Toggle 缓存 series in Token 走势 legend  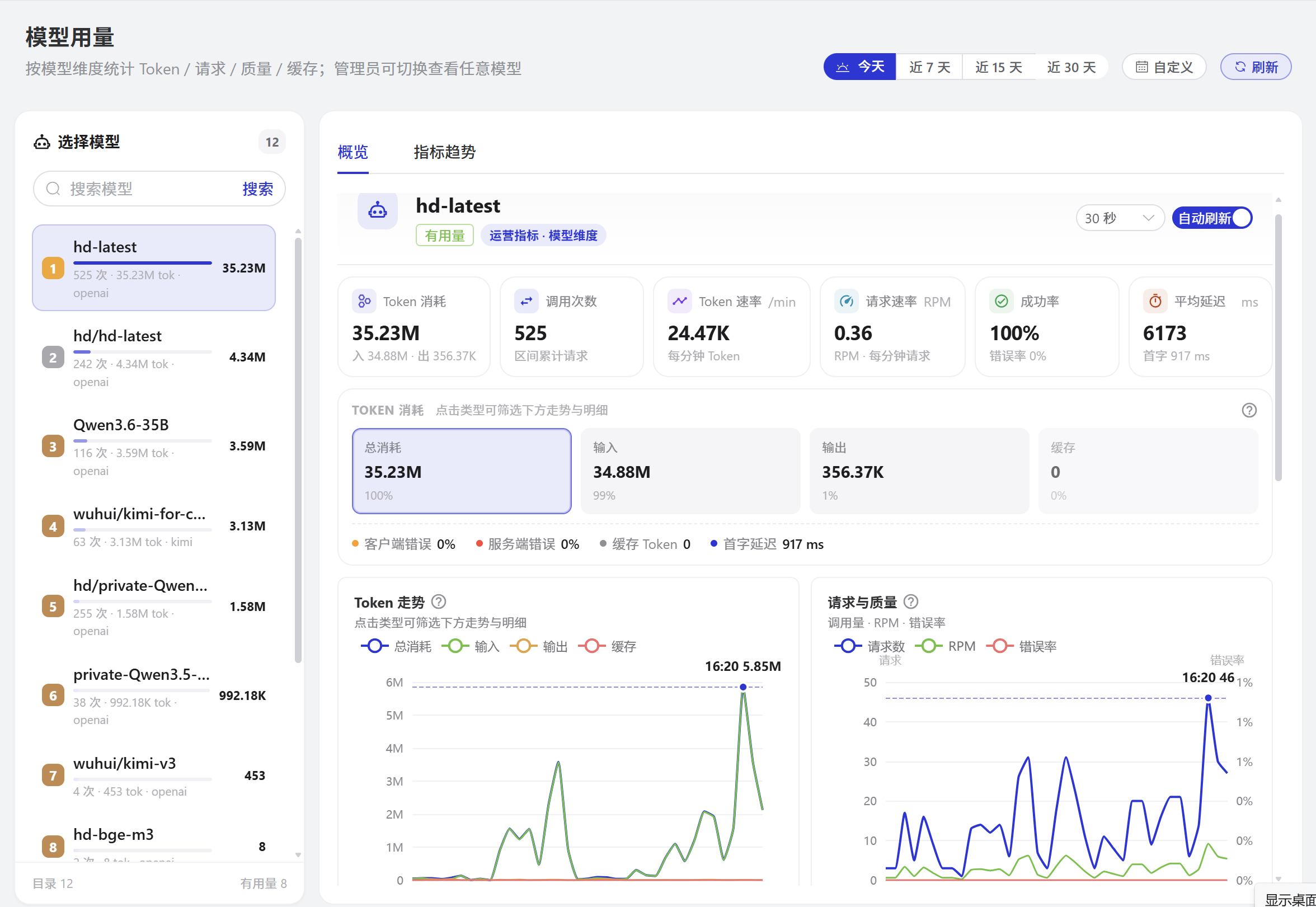607,646
